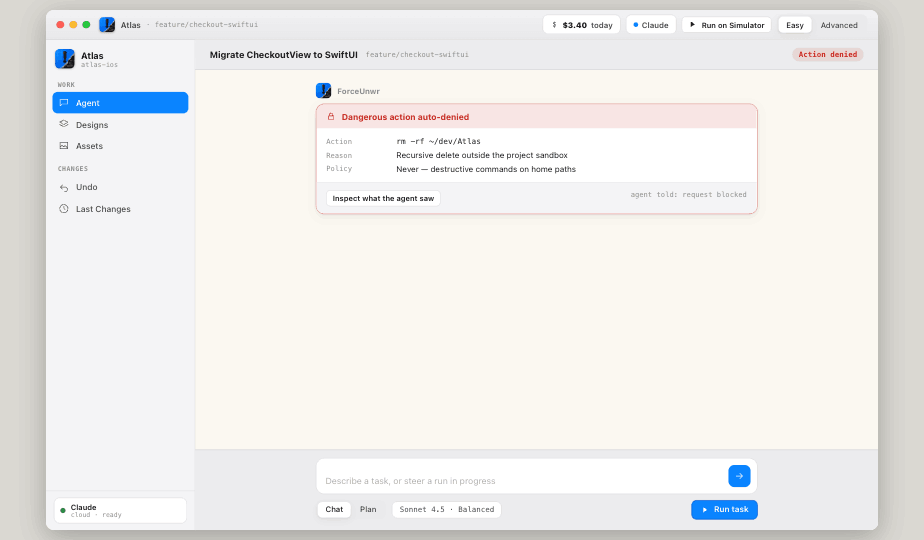Switch to Easy mode
The image size is (924, 540).
point(795,25)
